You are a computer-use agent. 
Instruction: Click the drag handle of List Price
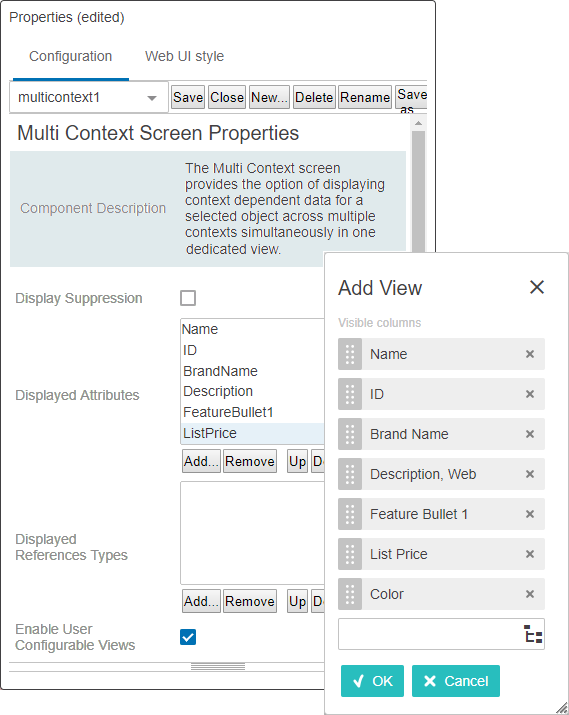[x=350, y=554]
